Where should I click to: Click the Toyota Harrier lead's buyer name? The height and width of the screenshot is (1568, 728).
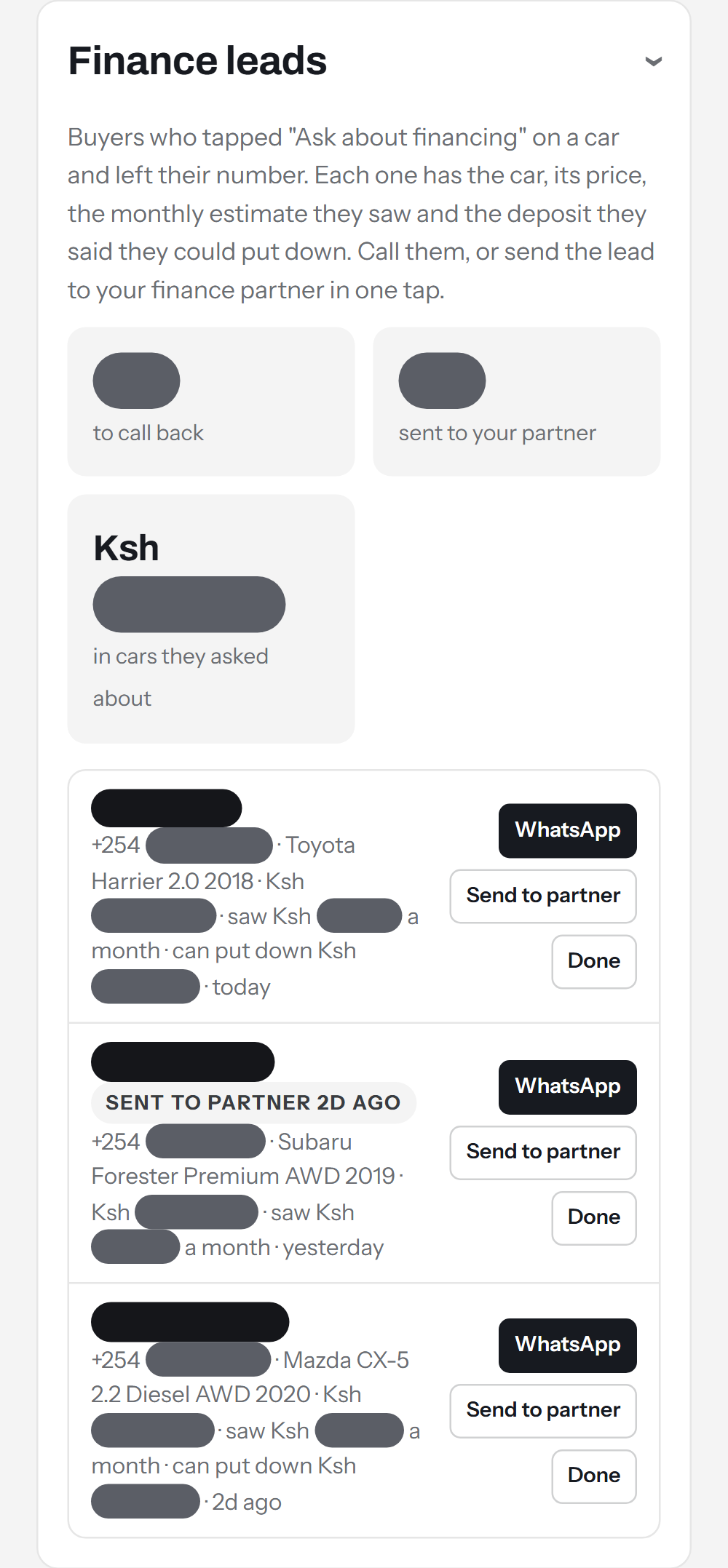point(167,808)
